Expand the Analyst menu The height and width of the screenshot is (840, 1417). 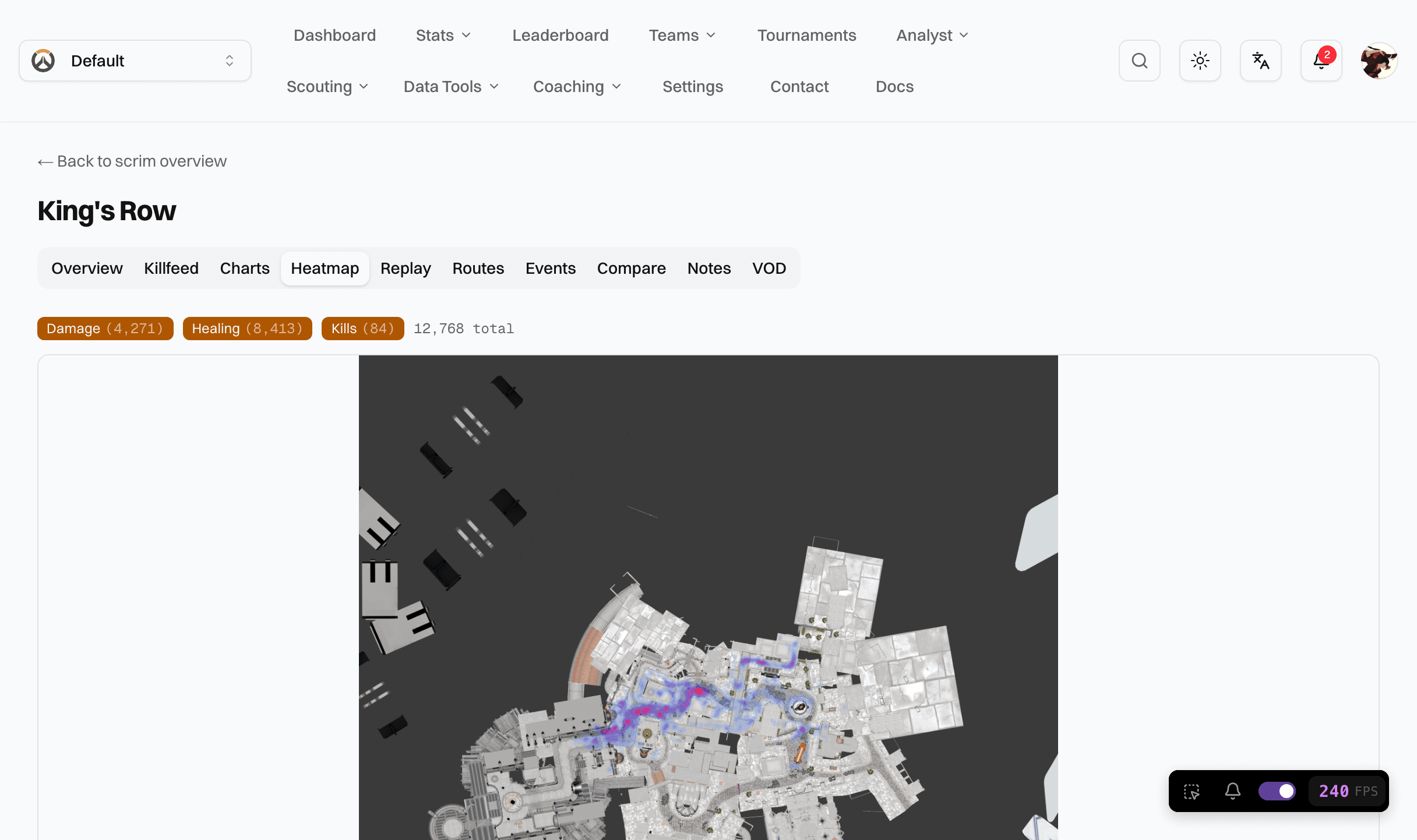(x=932, y=36)
